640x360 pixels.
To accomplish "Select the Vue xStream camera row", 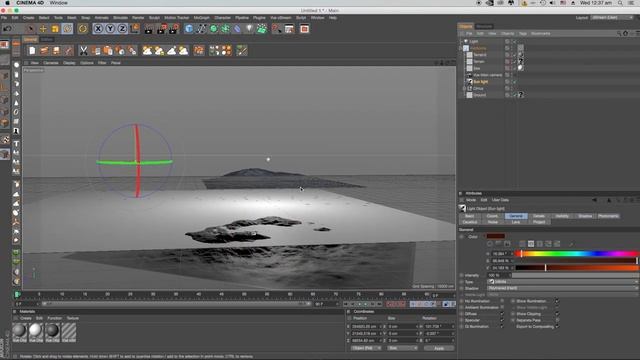I will tap(487, 75).
